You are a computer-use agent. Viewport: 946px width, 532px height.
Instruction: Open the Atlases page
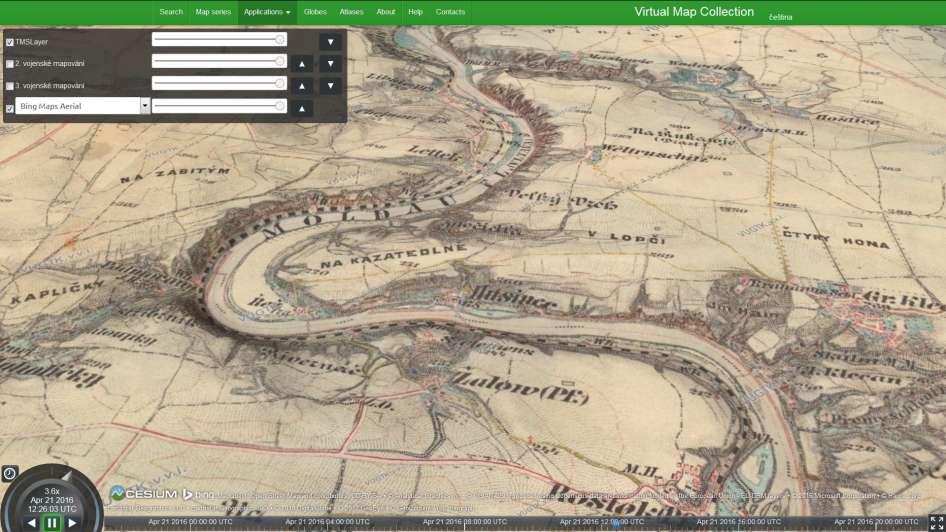click(x=351, y=11)
